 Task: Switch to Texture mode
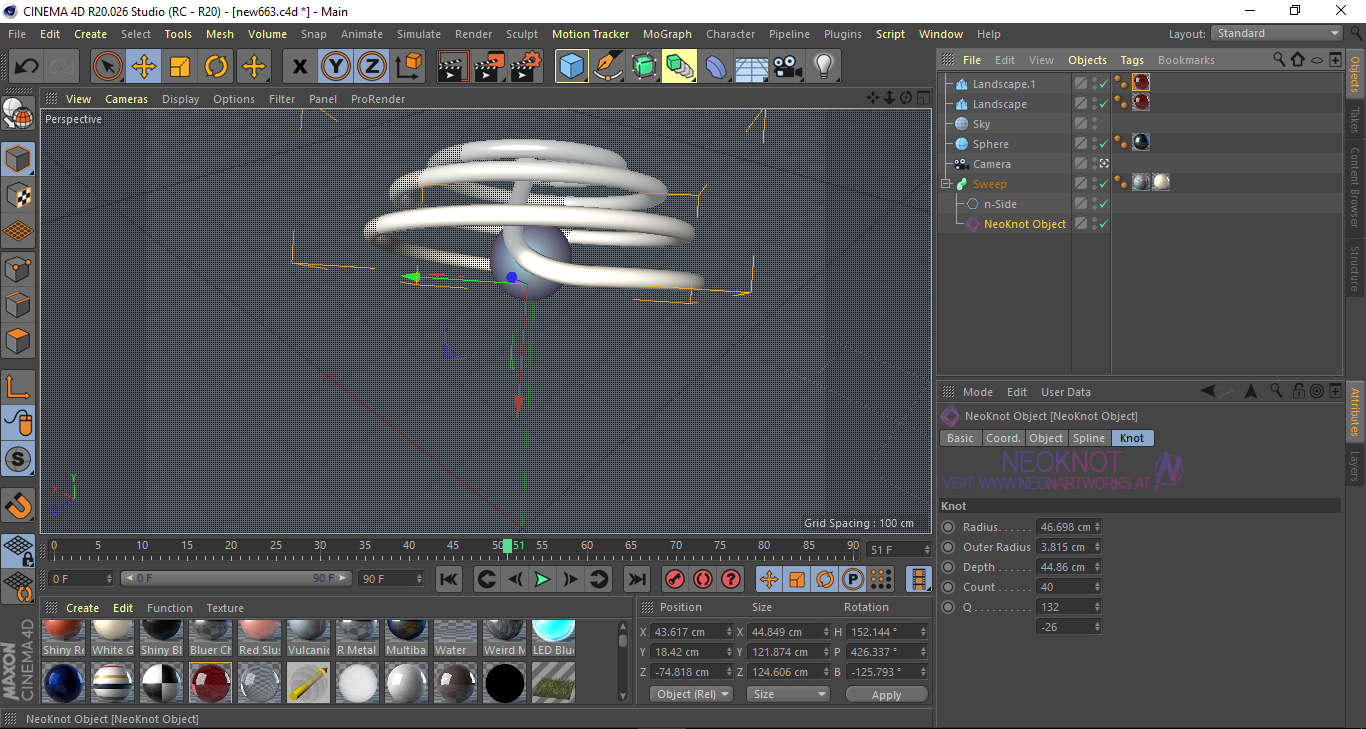(18, 196)
